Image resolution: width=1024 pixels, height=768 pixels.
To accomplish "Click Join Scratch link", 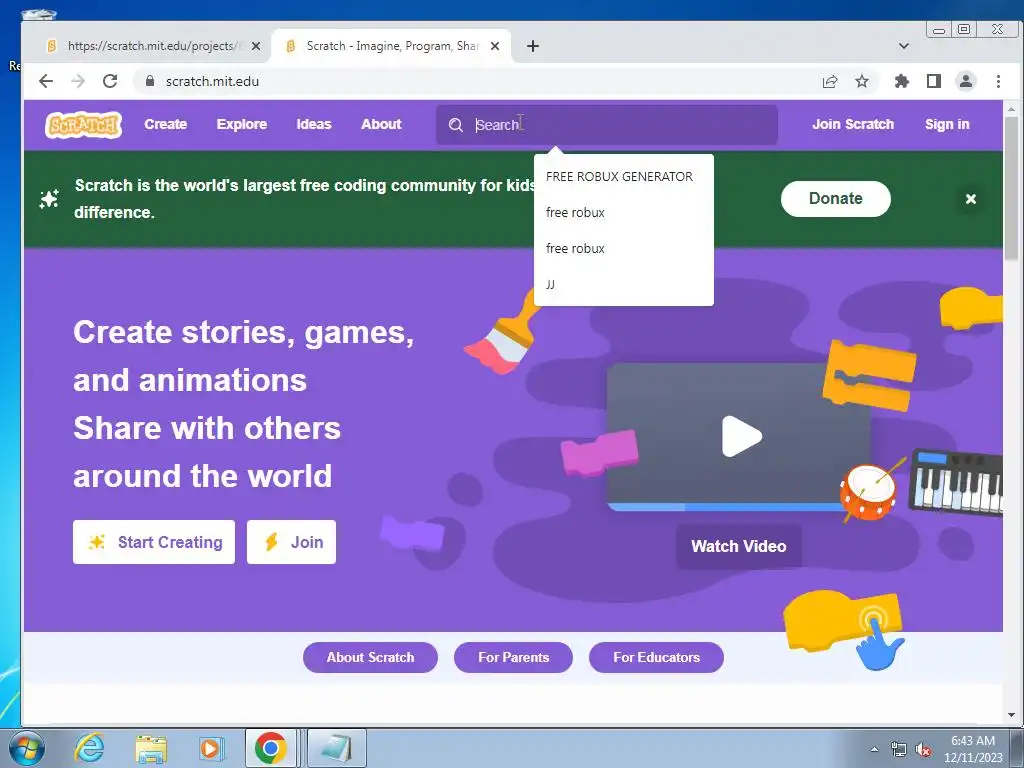I will pyautogui.click(x=853, y=124).
